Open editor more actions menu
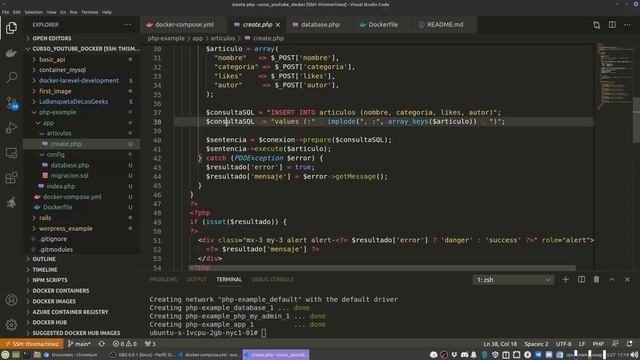Image resolution: width=640 pixels, height=360 pixels. coord(627,25)
